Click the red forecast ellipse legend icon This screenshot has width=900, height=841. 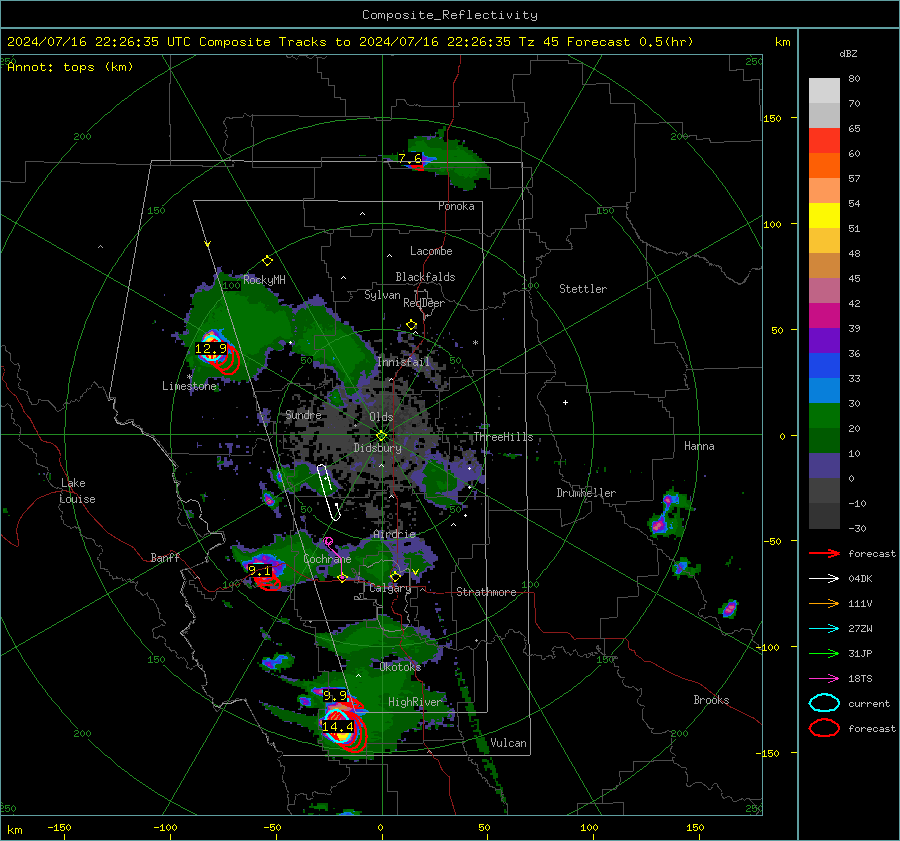824,728
